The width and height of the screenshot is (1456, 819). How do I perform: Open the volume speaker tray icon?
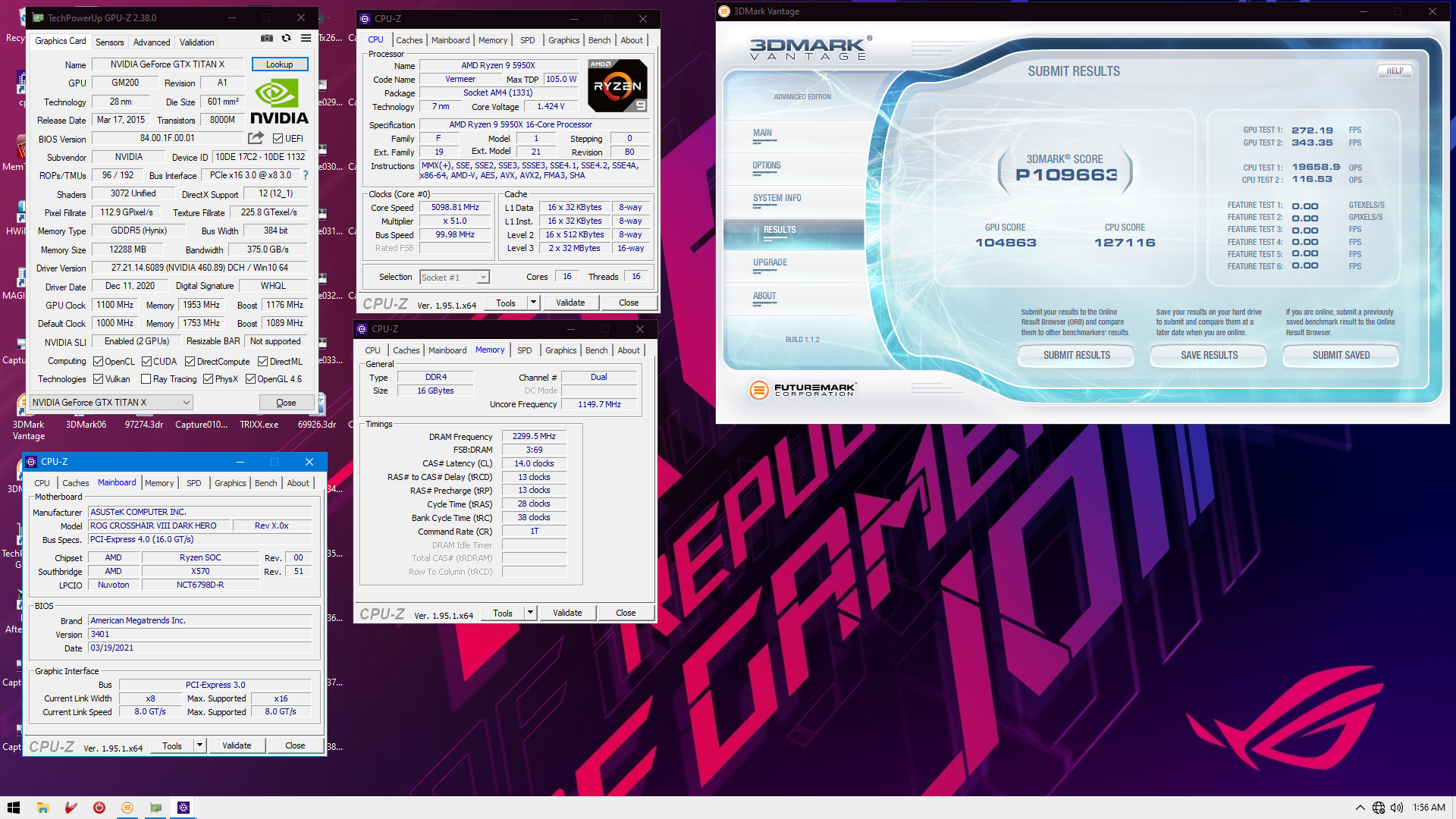pyautogui.click(x=1397, y=808)
